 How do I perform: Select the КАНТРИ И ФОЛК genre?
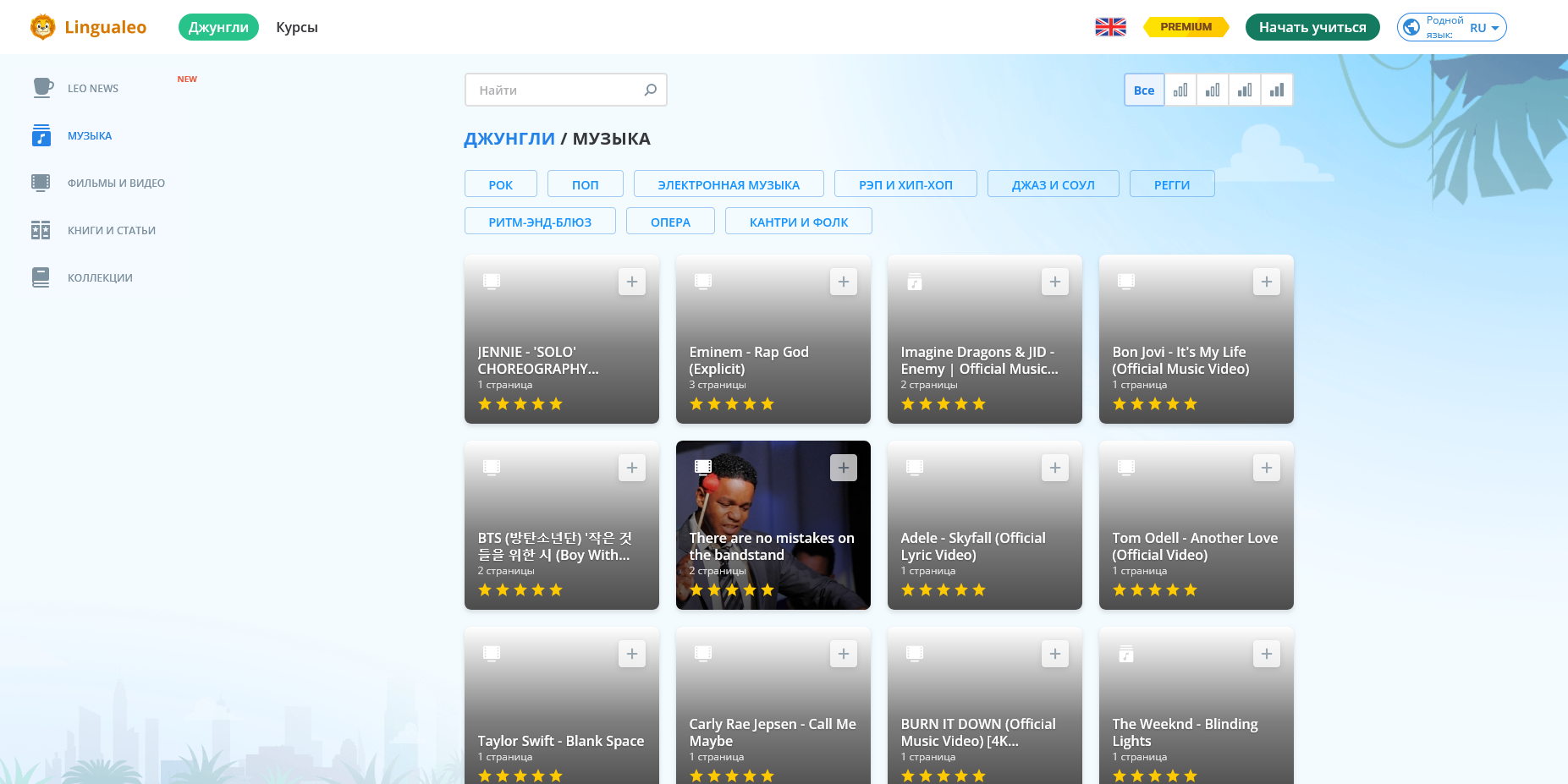click(799, 222)
